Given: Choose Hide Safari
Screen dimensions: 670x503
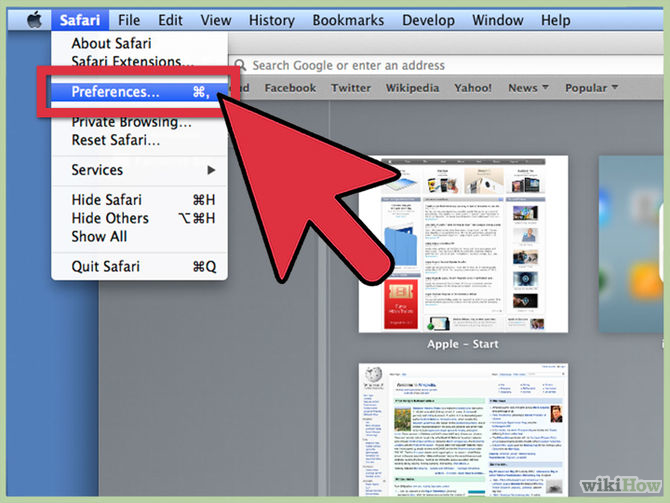Looking at the screenshot, I should [x=139, y=200].
